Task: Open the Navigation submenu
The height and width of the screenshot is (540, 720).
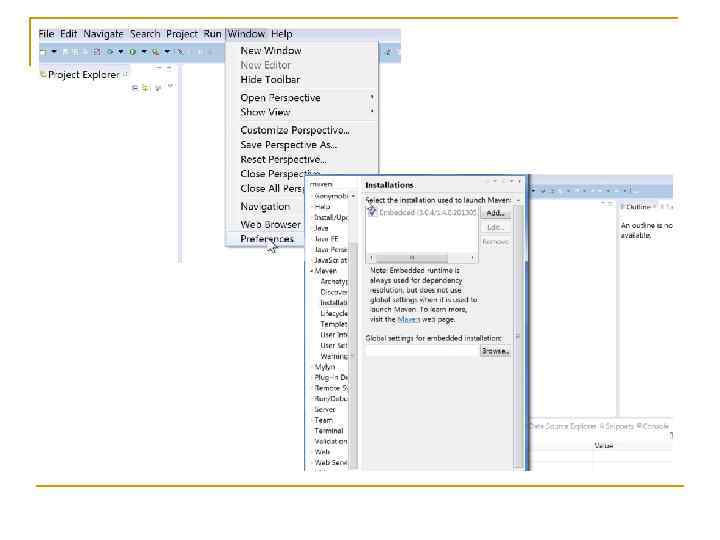Action: click(x=265, y=207)
